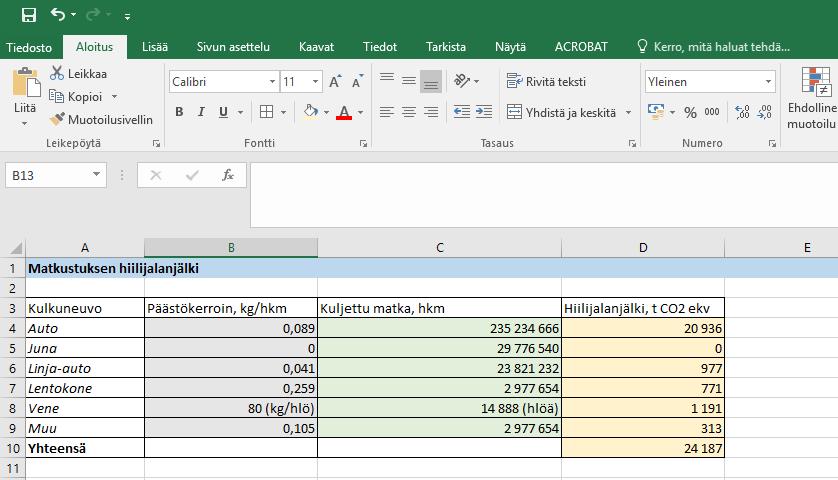
Task: Expand Yhdistä ja keskitä dropdown arrow
Action: [628, 113]
